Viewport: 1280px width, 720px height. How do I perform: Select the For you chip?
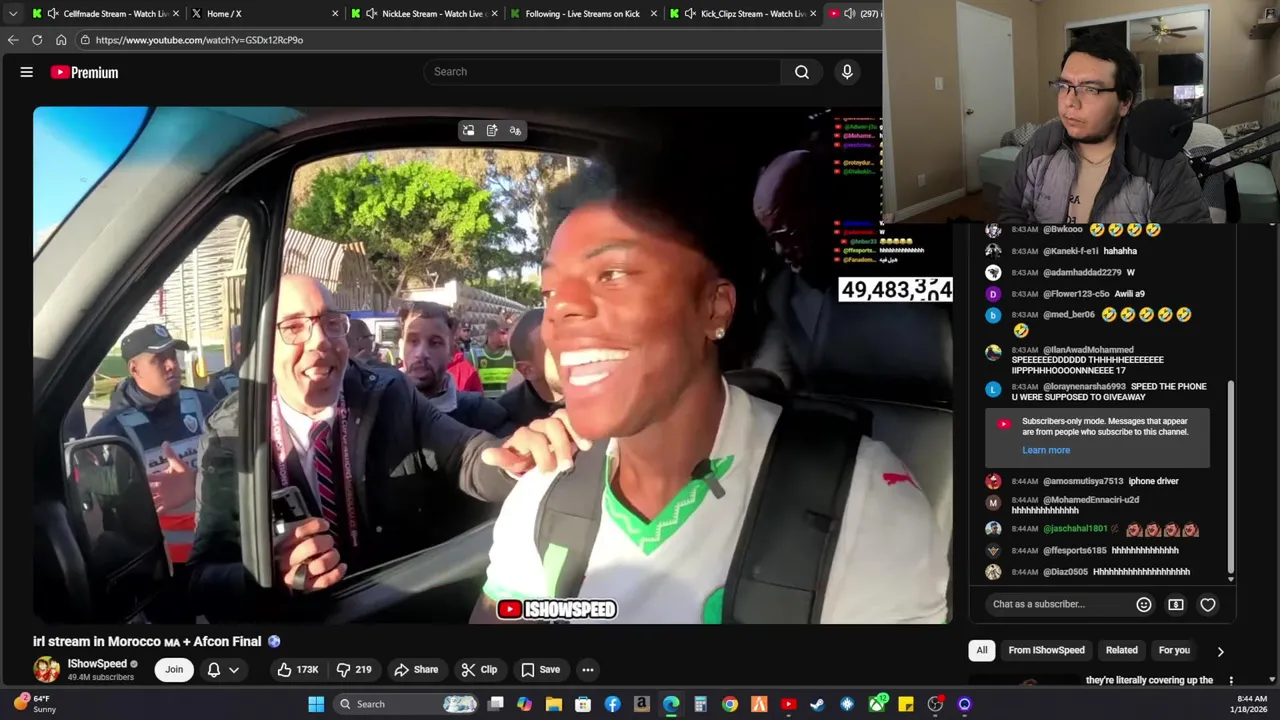coord(1174,650)
